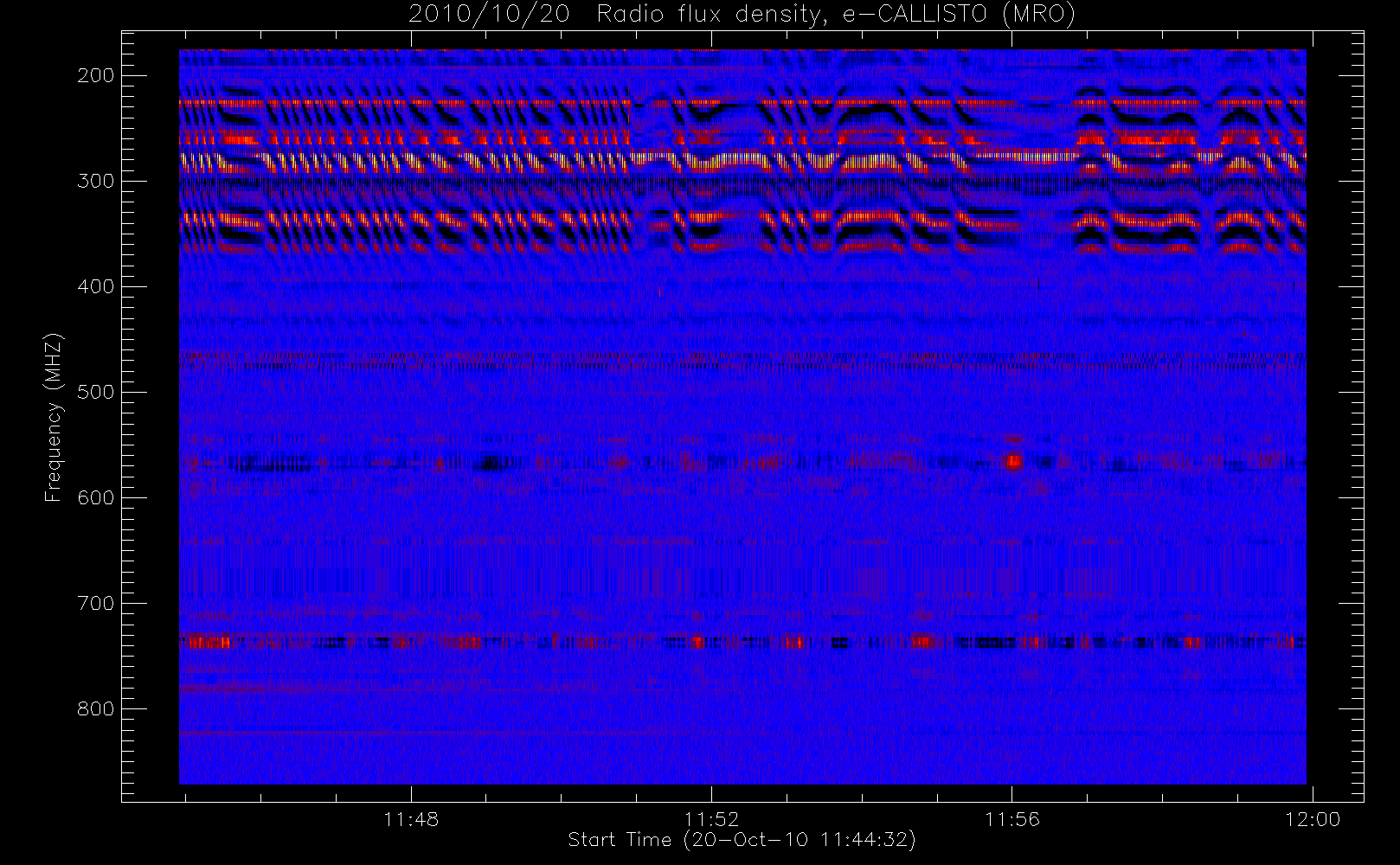The image size is (1400, 865).
Task: Click the 11:48 time tick label
Action: (411, 818)
